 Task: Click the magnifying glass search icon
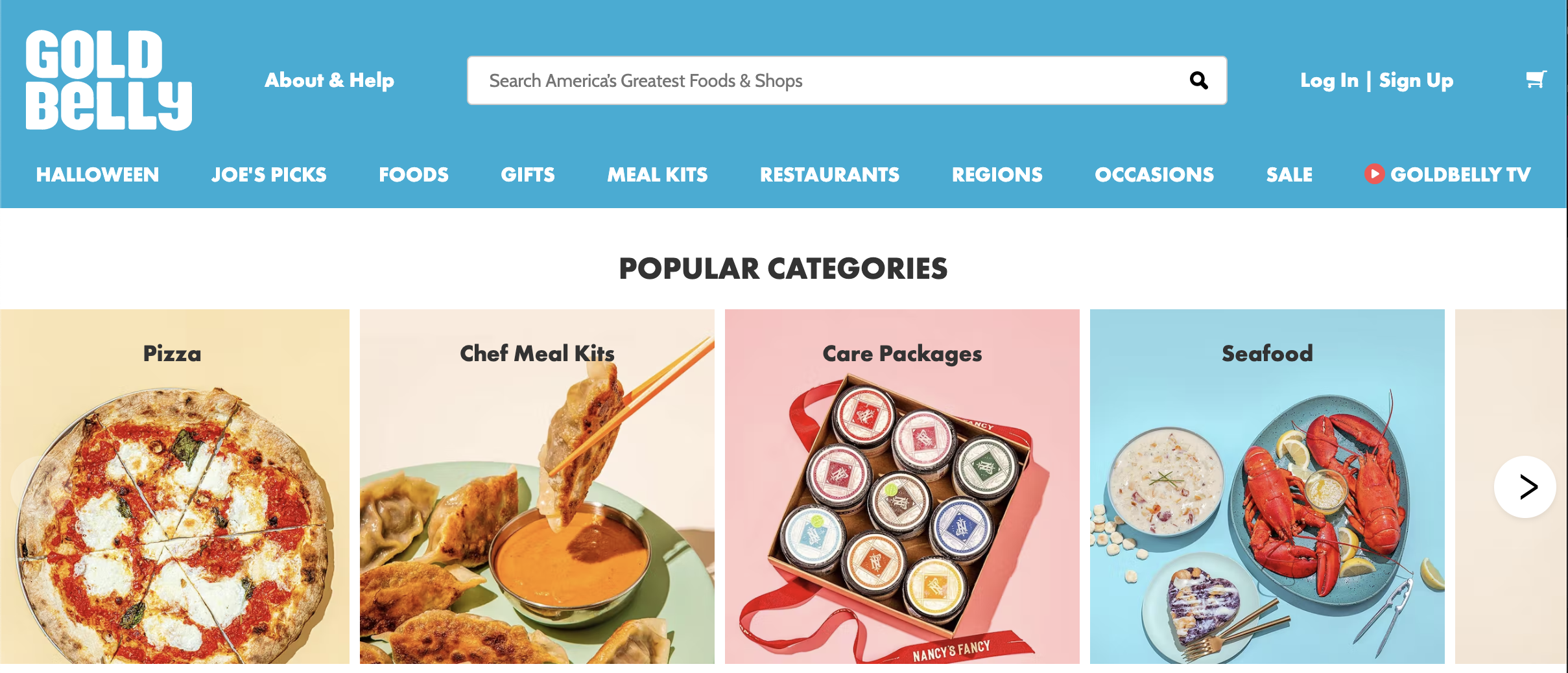click(1198, 80)
